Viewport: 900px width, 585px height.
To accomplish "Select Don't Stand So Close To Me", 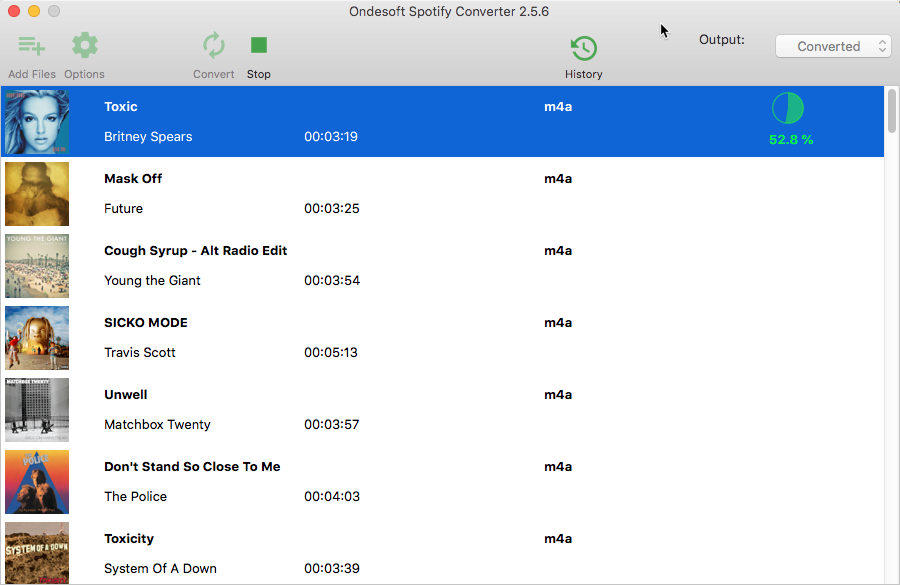I will click(x=192, y=467).
